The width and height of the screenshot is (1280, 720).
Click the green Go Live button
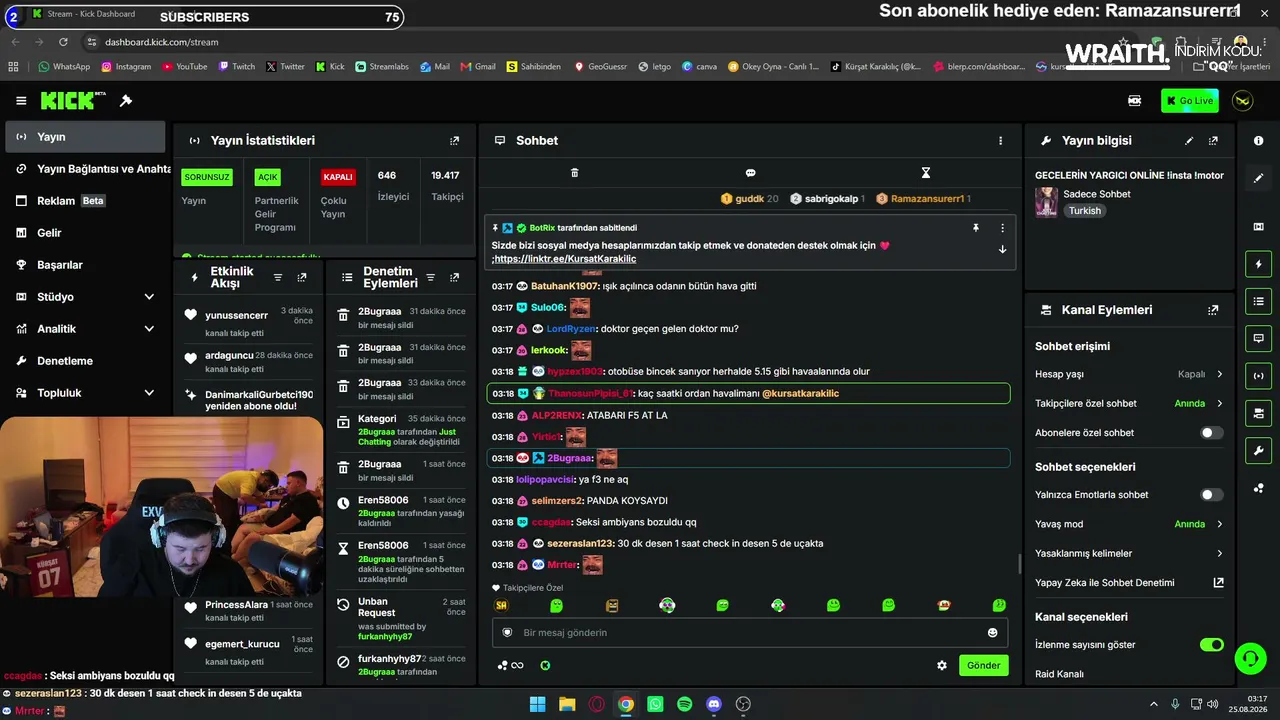1189,101
